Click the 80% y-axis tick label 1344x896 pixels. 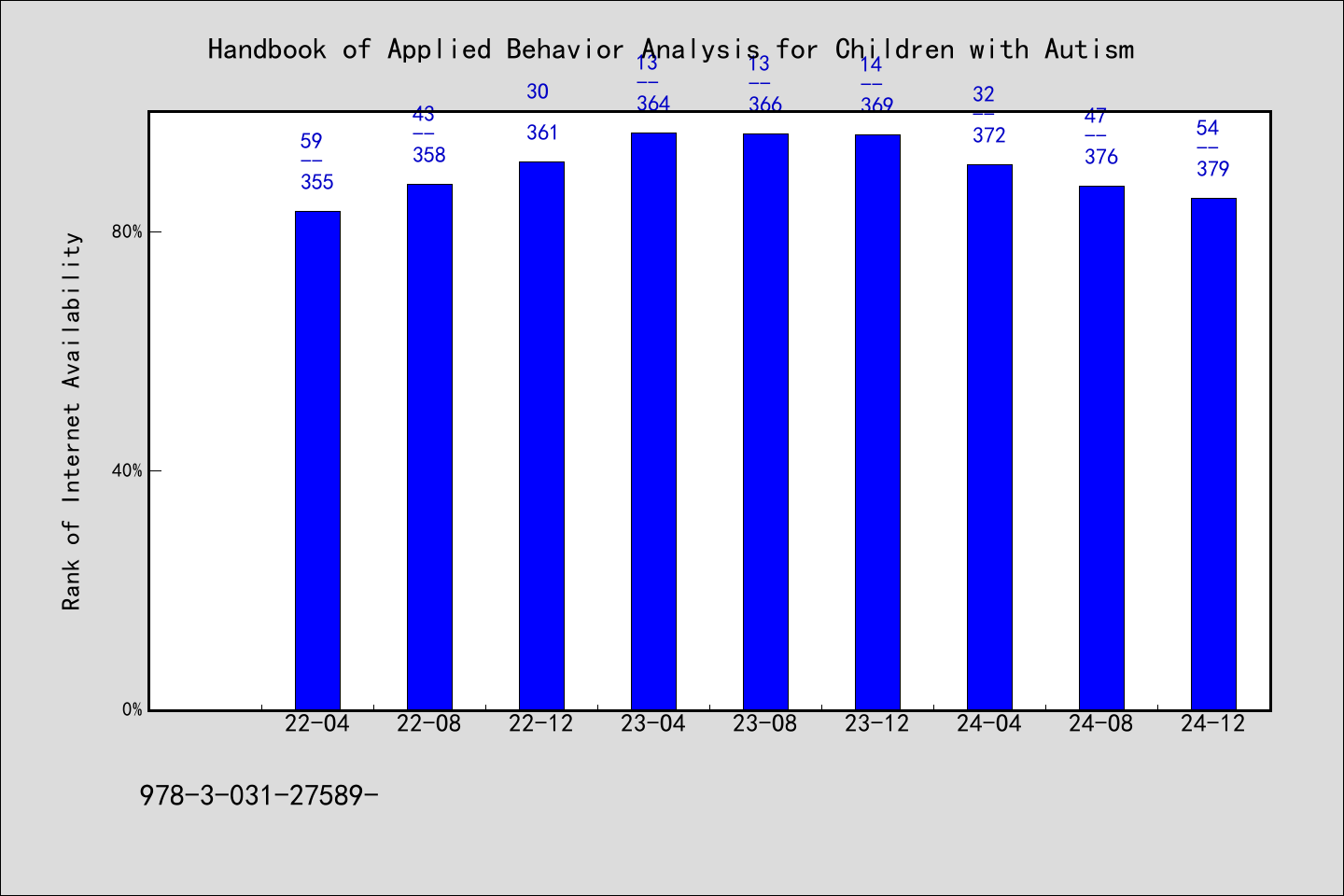[x=127, y=232]
